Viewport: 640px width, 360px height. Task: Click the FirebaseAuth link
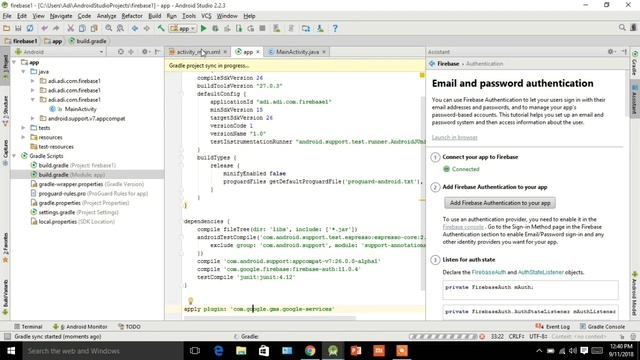[489, 272]
